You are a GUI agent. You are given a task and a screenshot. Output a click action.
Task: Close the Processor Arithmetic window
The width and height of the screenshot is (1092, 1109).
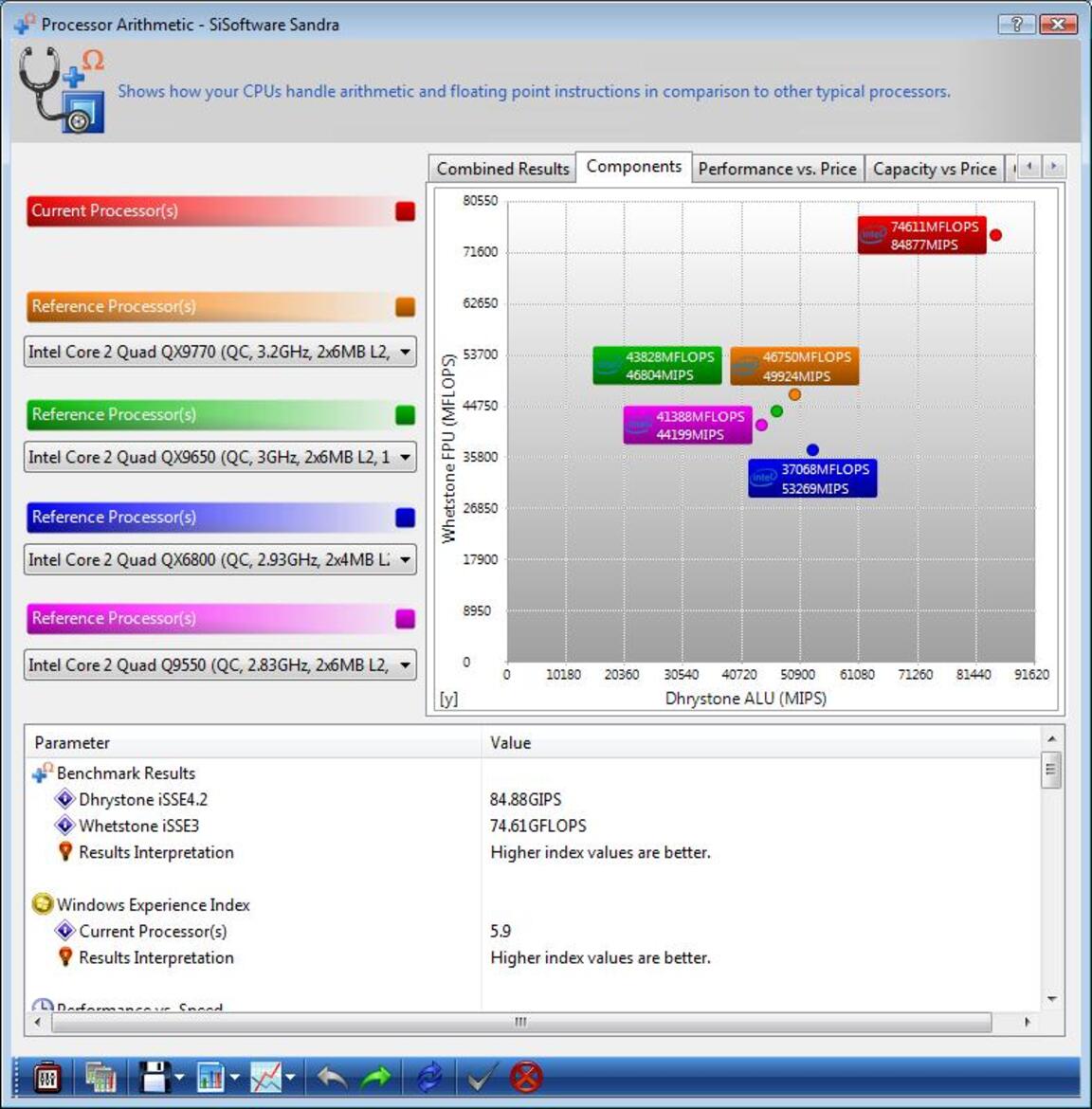click(x=1058, y=25)
